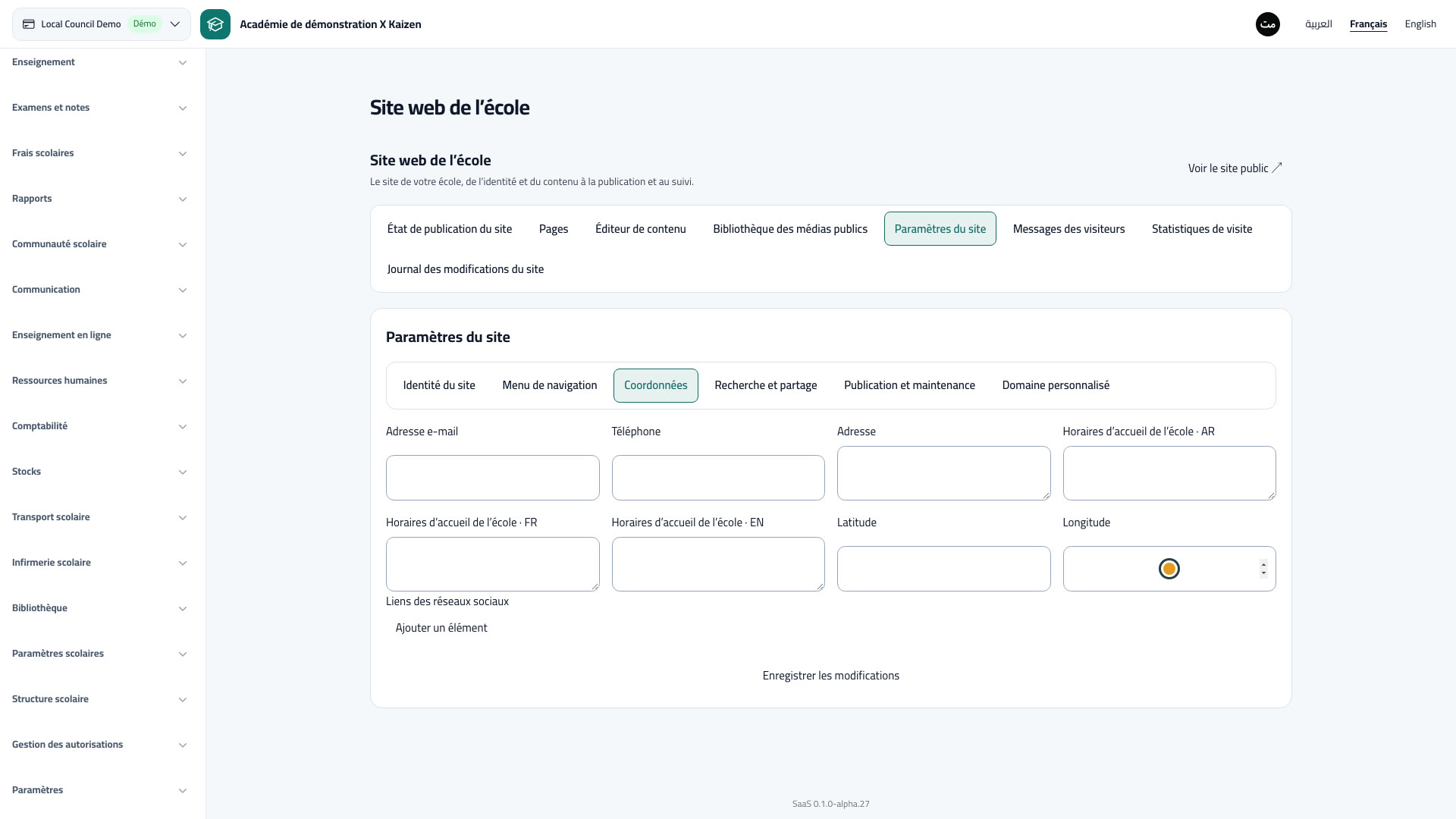Select the Recherche et partage sub-tab
The height and width of the screenshot is (819, 1456).
tap(766, 385)
